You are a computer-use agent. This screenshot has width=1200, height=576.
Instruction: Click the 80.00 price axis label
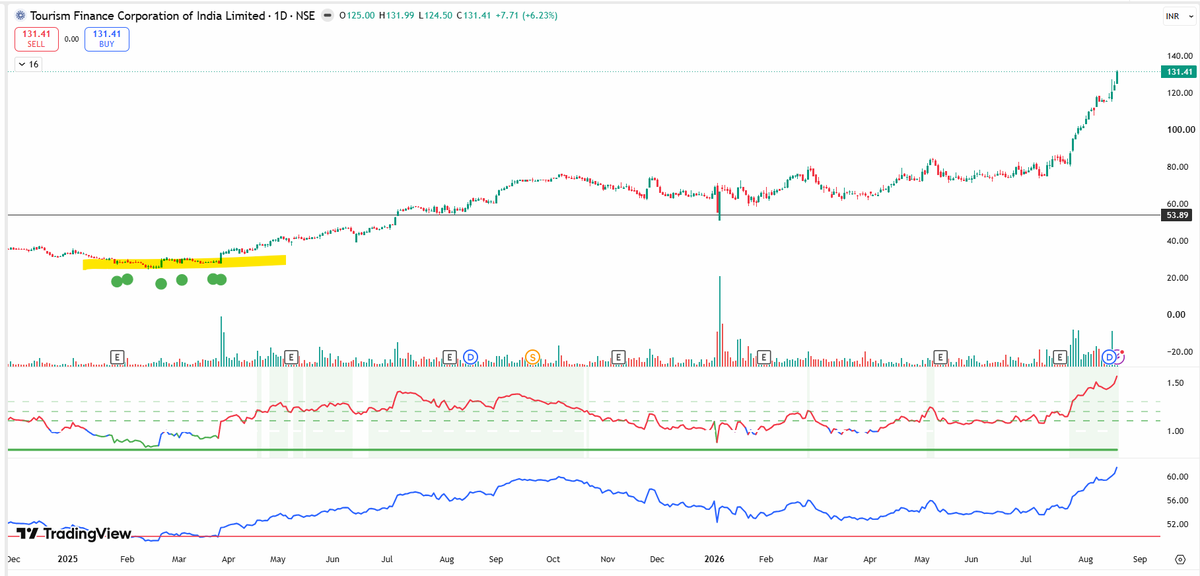pos(1178,167)
